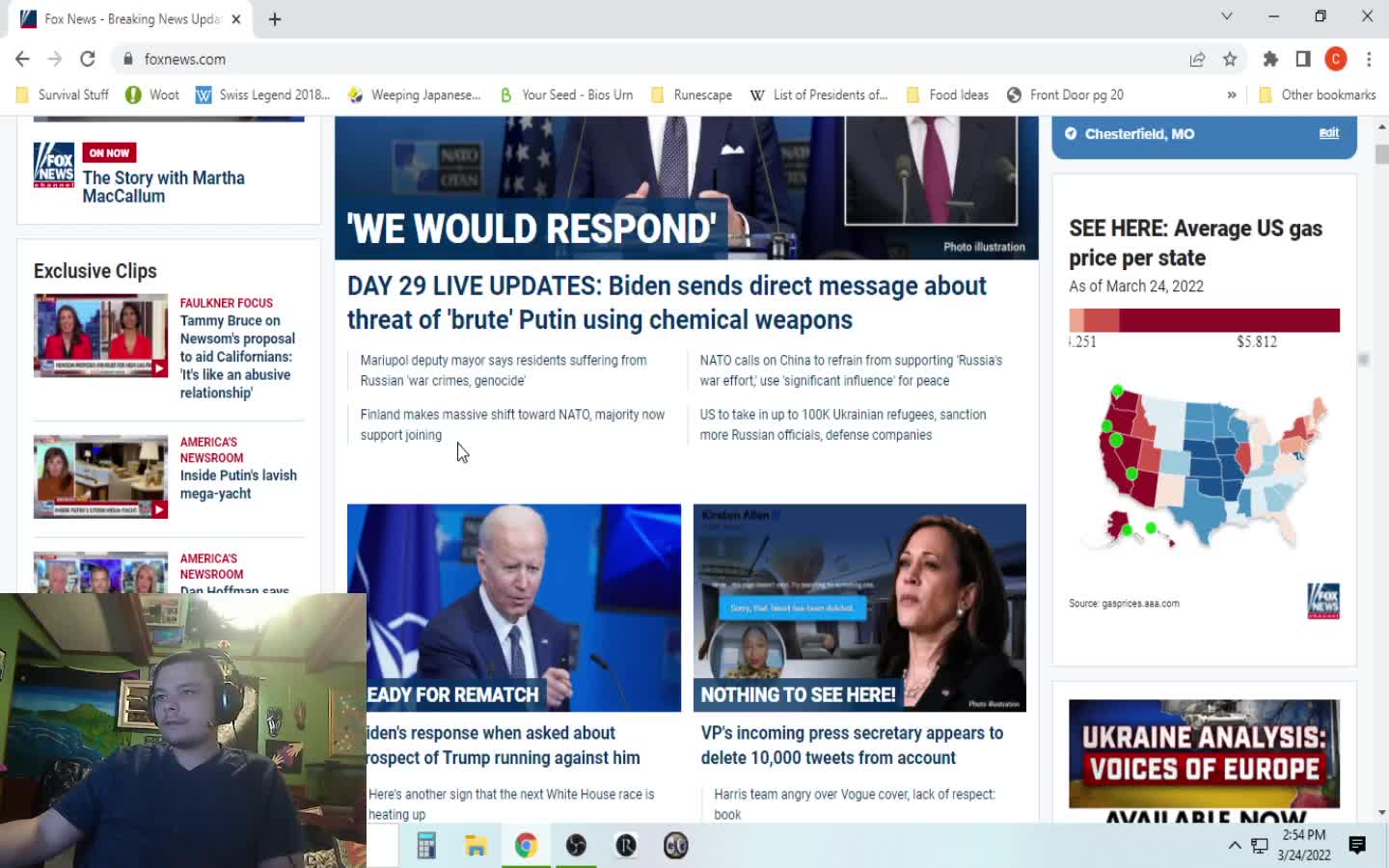Viewport: 1389px width, 868px height.
Task: Open Mariupol deputy mayor story link
Action: pyautogui.click(x=504, y=370)
